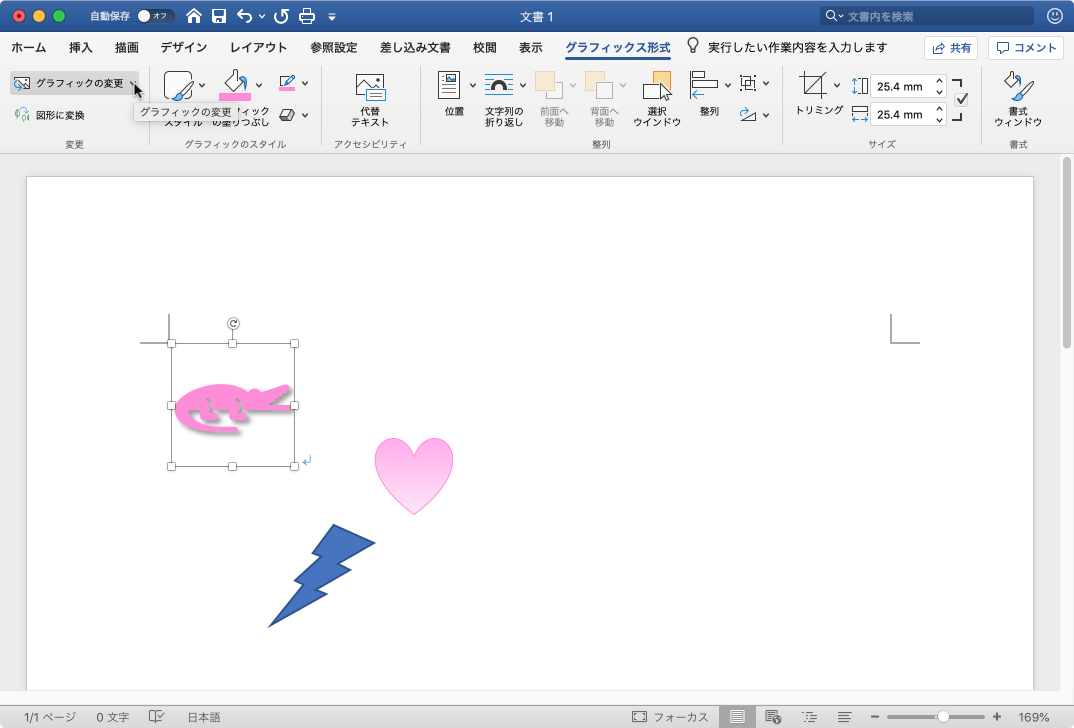Click the Graphics Fill paint bucket icon
1074x728 pixels.
tap(235, 81)
